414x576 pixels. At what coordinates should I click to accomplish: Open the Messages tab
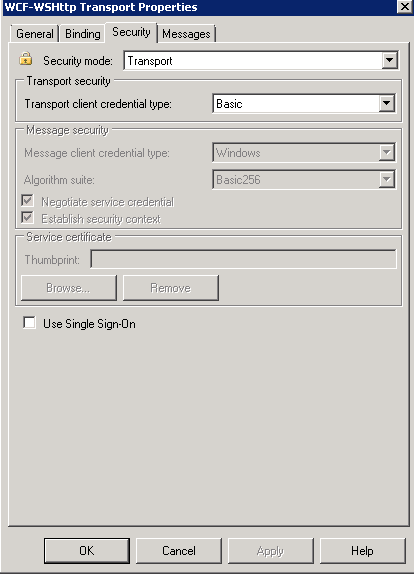coord(186,34)
